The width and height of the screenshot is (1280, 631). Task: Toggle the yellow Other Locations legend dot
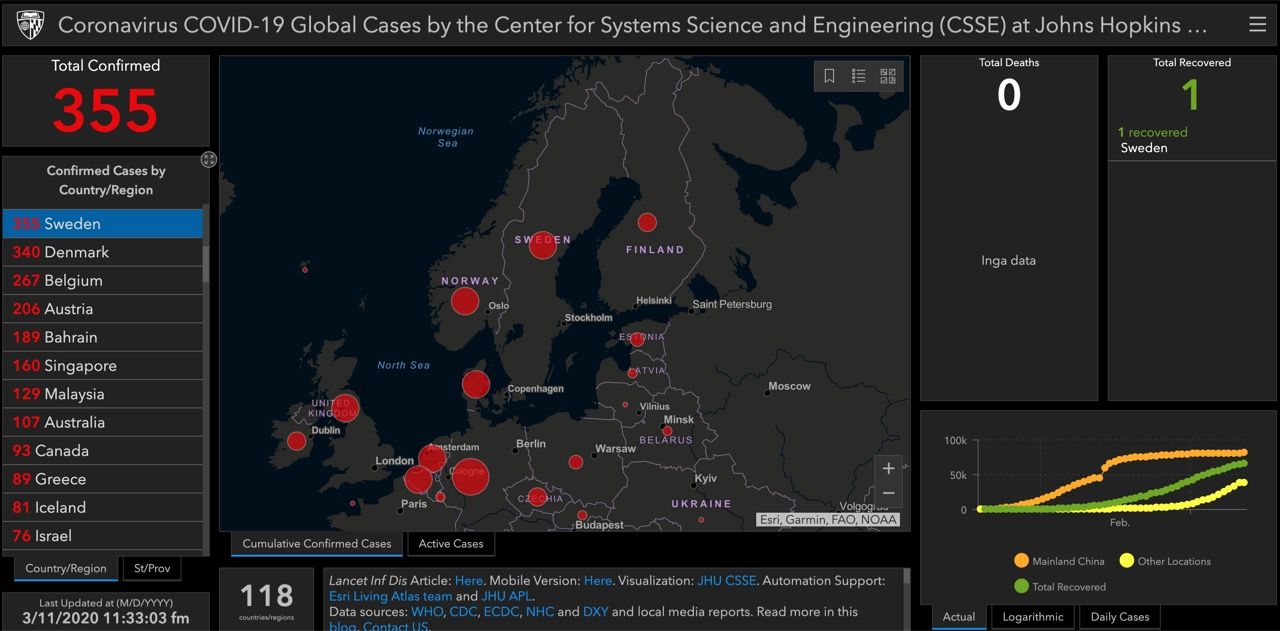click(1127, 561)
